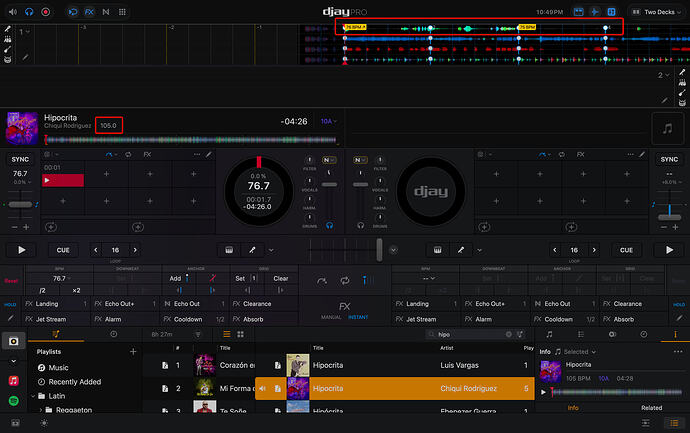
Task: Play the left deck
Action: click(21, 250)
